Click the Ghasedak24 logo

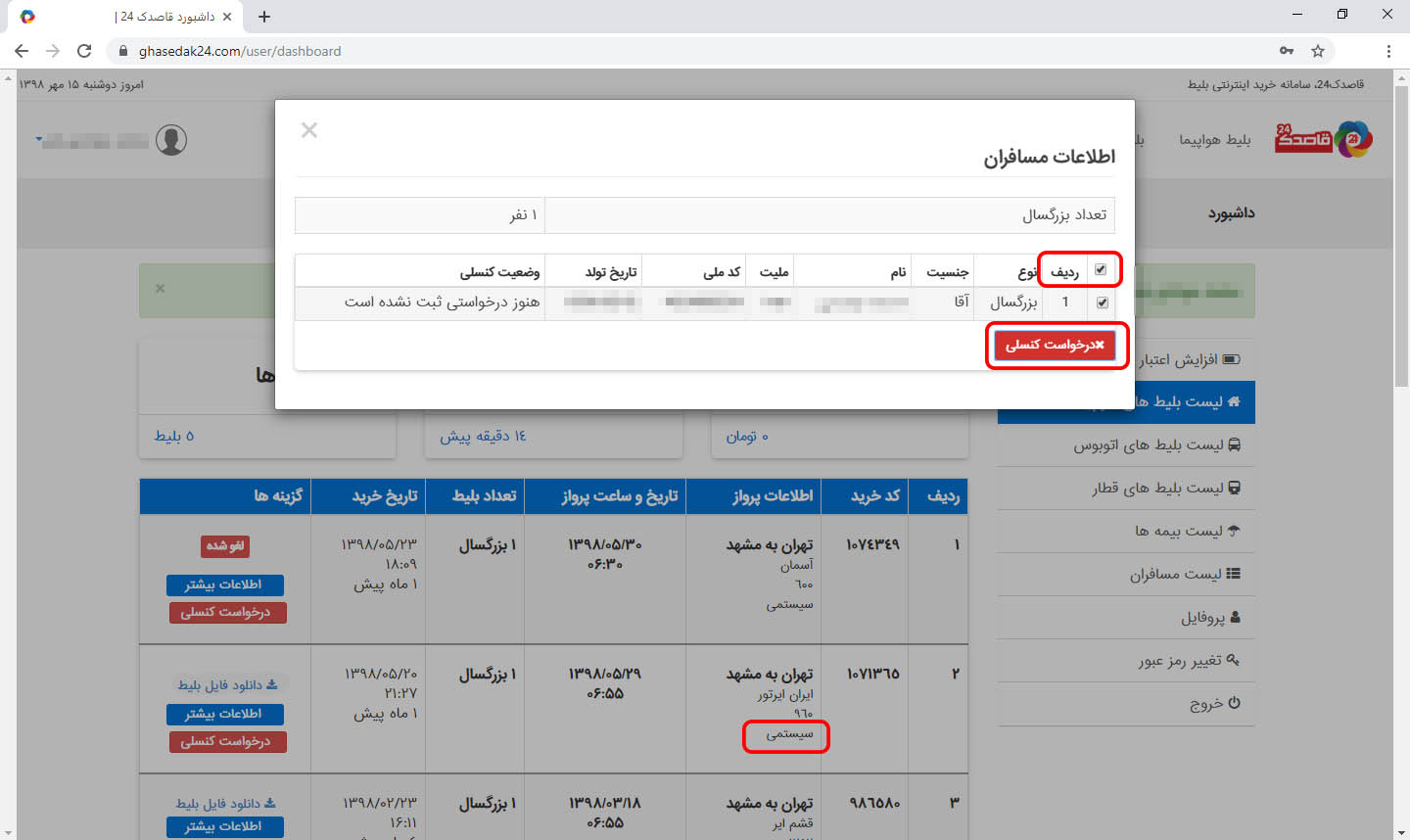1324,139
